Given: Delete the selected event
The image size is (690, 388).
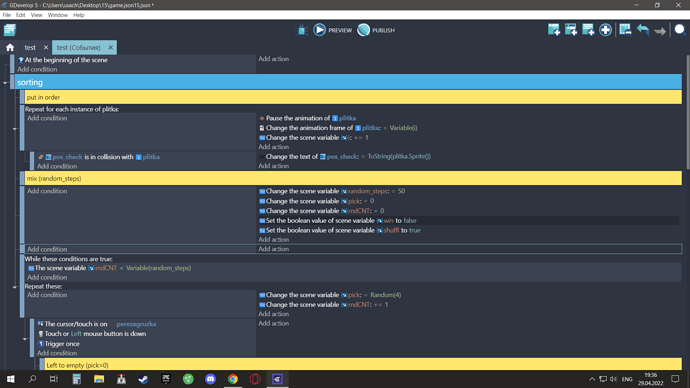Looking at the screenshot, I should click(x=625, y=30).
